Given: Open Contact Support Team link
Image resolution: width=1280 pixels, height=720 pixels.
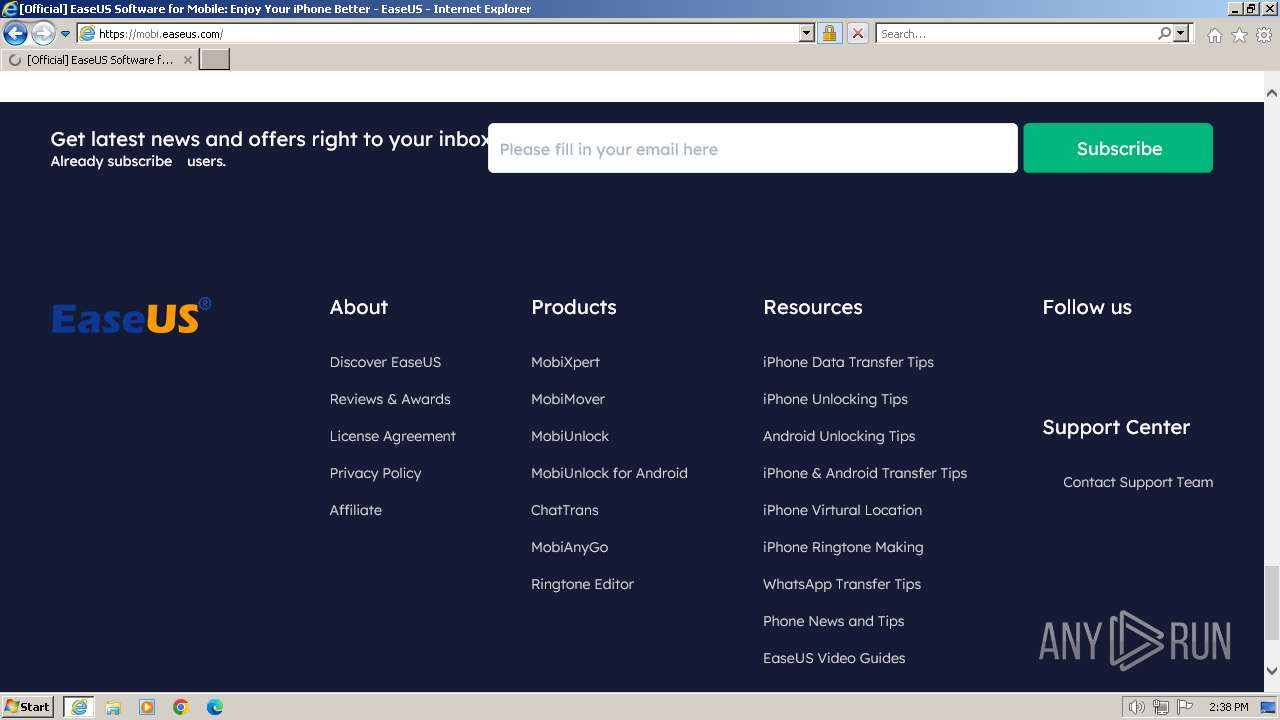Looking at the screenshot, I should pyautogui.click(x=1138, y=482).
